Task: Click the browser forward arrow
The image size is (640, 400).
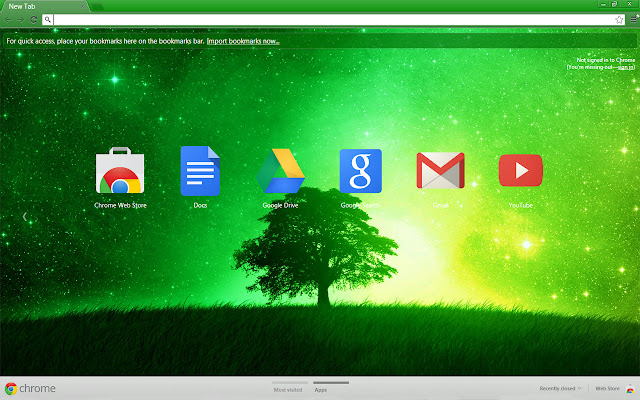Action: (20, 20)
